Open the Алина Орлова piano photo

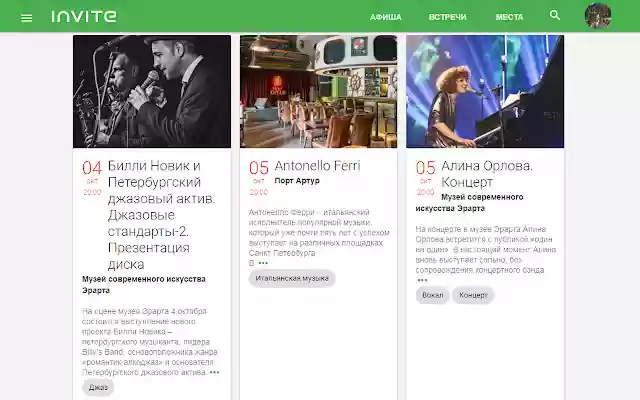click(x=485, y=91)
